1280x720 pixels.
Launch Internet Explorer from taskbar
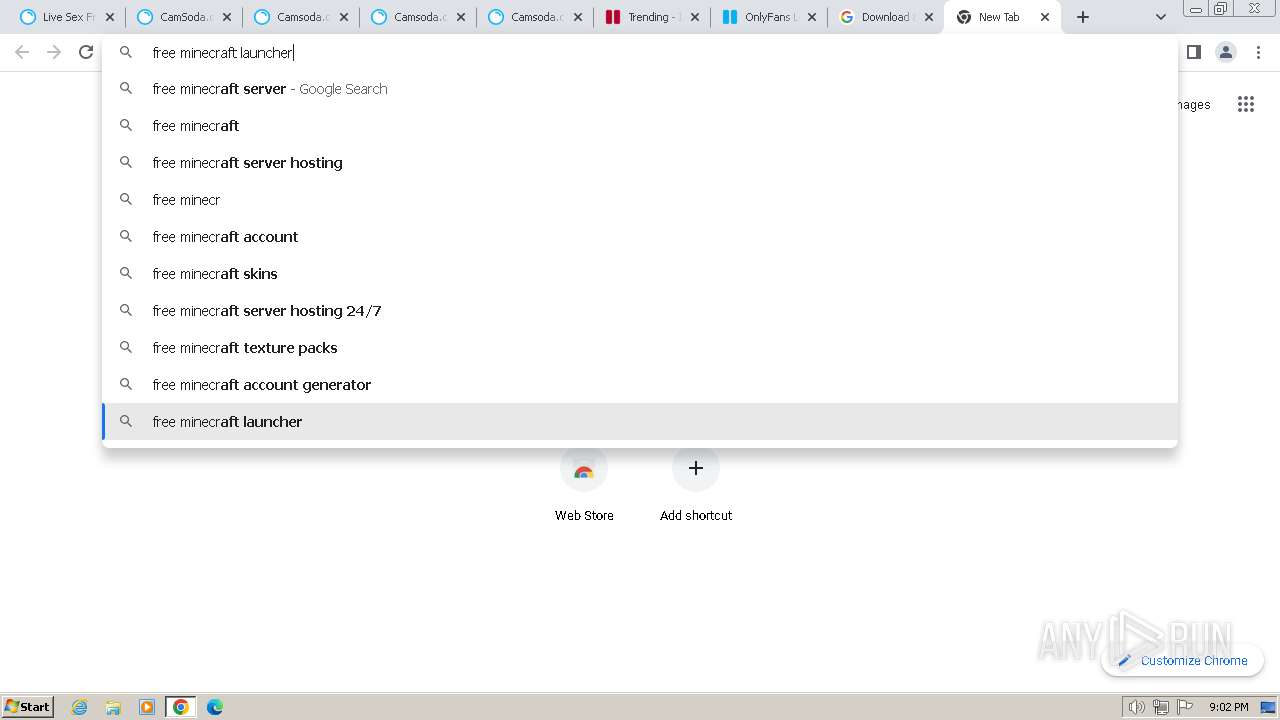80,707
